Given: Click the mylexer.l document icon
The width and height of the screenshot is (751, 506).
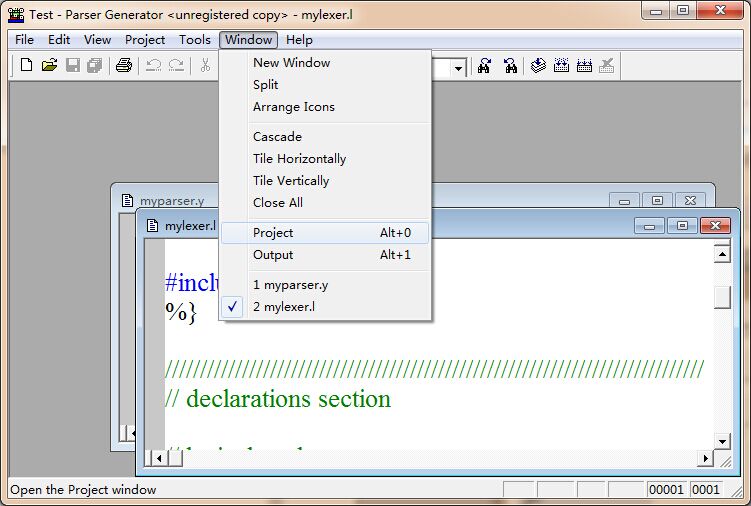Looking at the screenshot, I should click(x=152, y=225).
